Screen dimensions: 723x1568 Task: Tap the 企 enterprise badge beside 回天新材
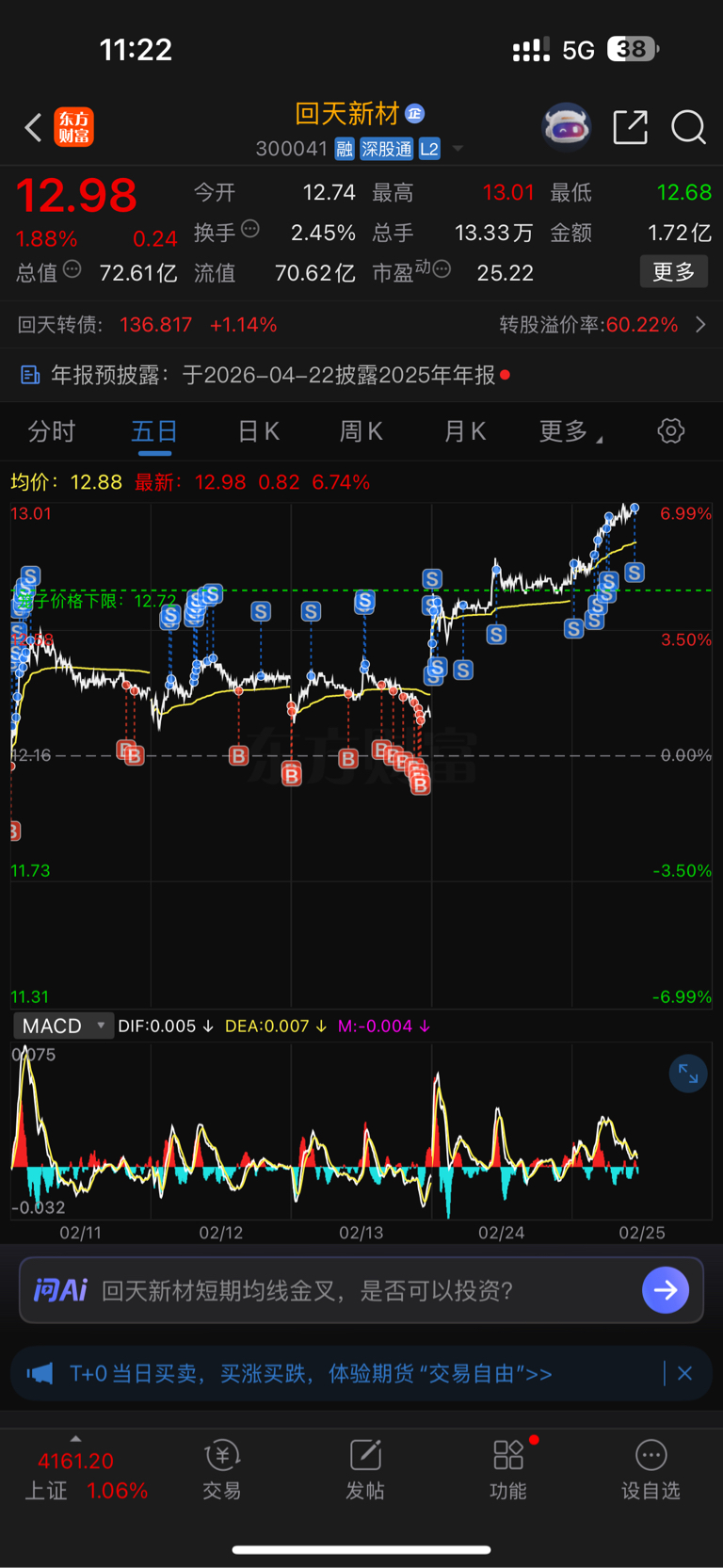[414, 114]
